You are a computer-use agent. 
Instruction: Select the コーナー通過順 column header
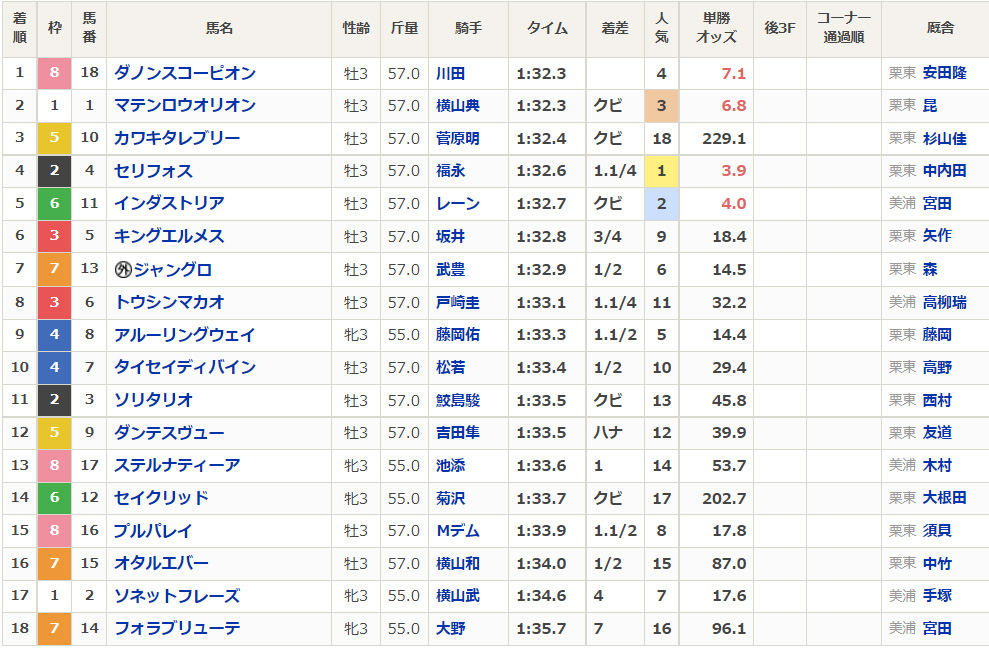point(844,28)
